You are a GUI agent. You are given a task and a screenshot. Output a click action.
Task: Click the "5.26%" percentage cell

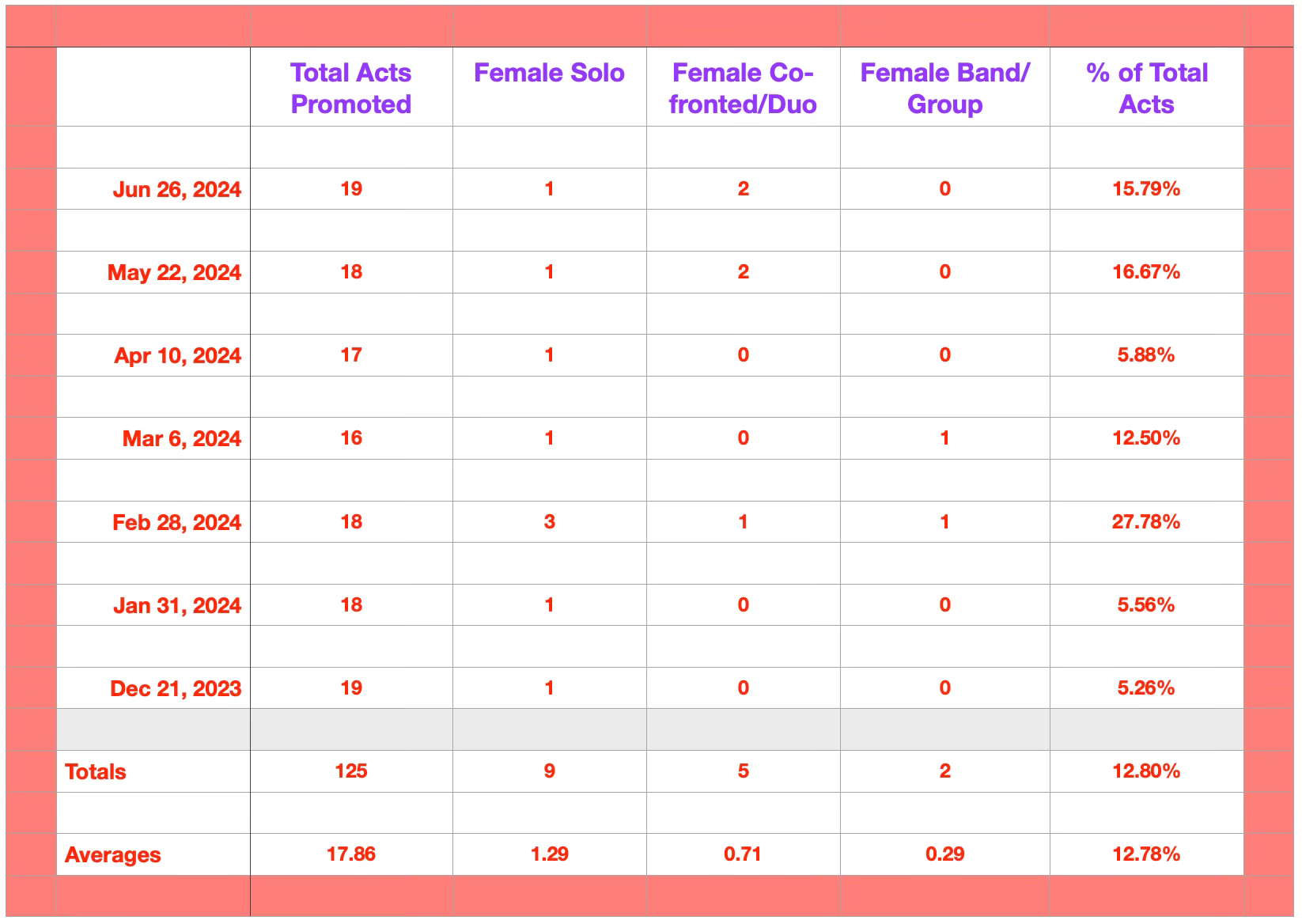pos(1146,687)
